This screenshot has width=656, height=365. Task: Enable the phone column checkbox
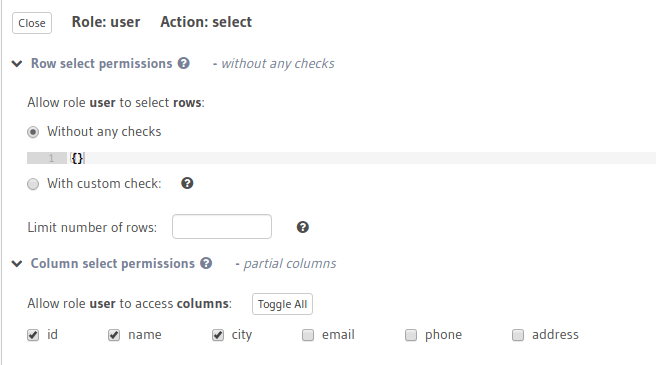pyautogui.click(x=411, y=335)
